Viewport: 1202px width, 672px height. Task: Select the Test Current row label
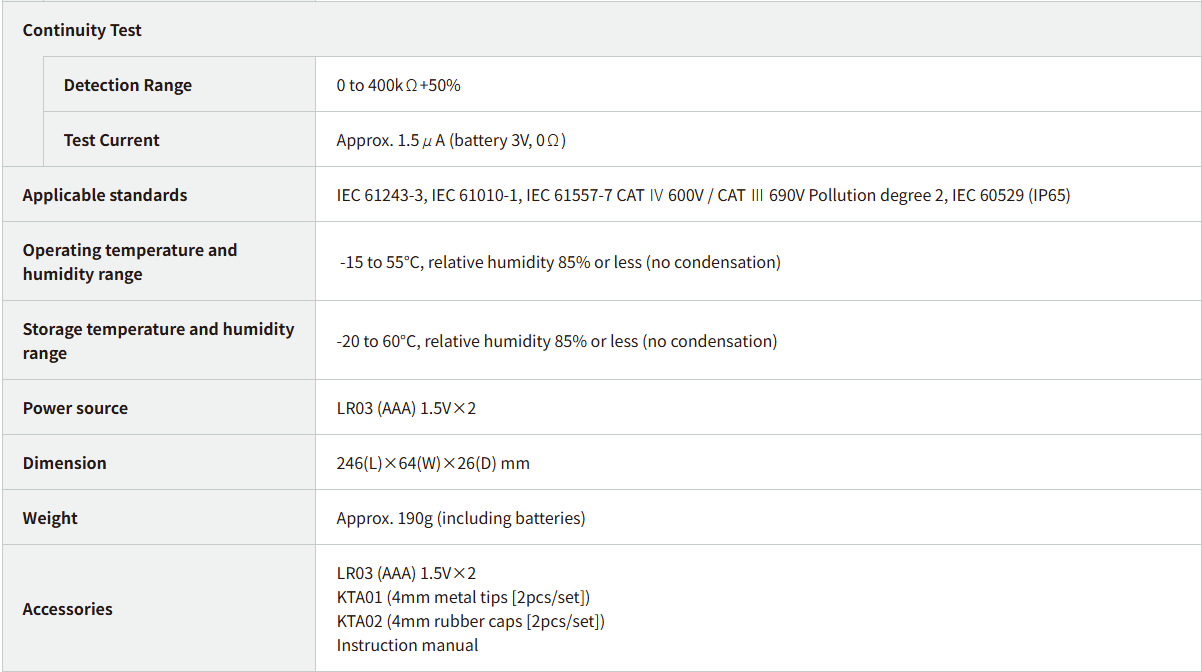click(111, 140)
